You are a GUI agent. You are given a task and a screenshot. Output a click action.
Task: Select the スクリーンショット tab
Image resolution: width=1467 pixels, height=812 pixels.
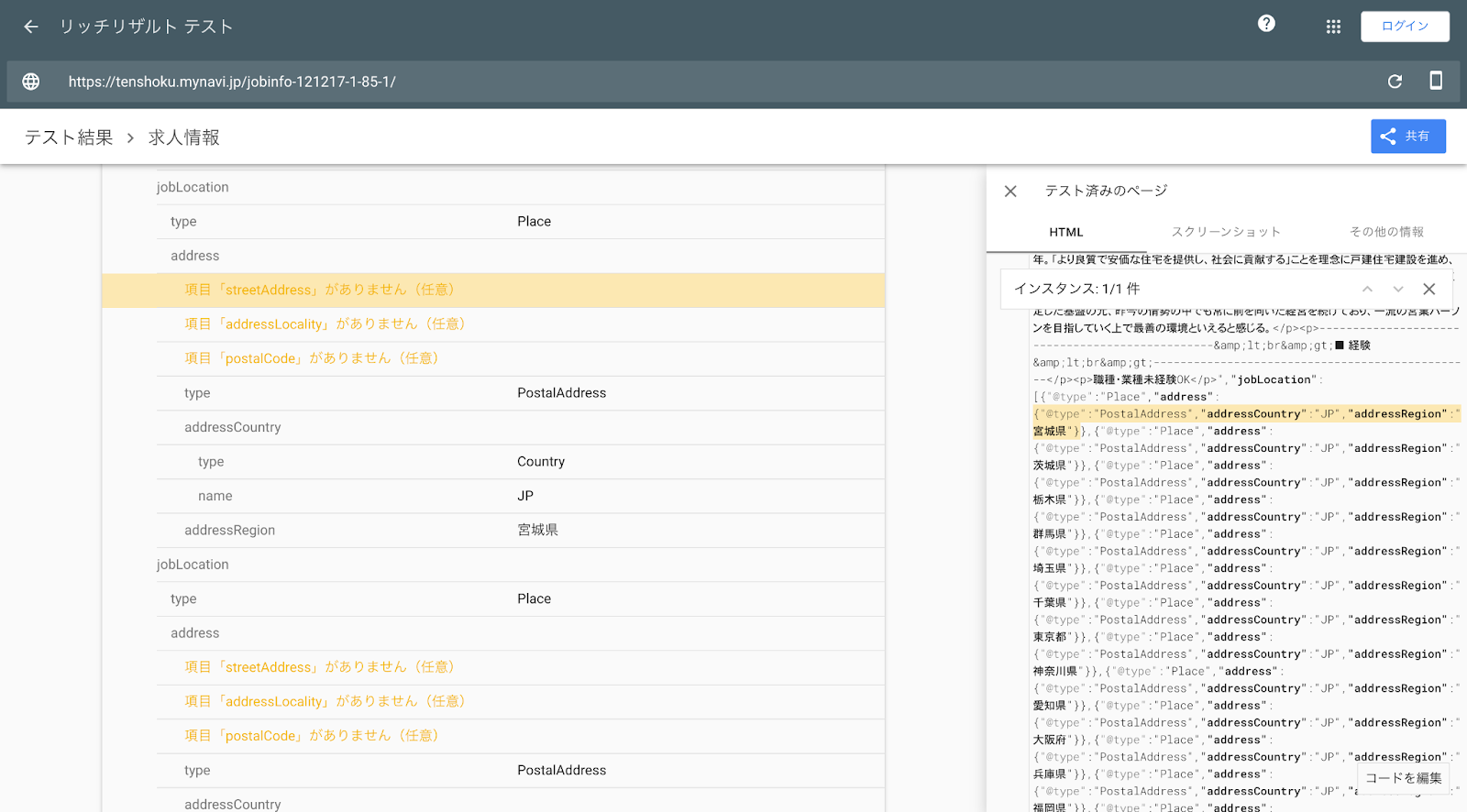(x=1226, y=233)
